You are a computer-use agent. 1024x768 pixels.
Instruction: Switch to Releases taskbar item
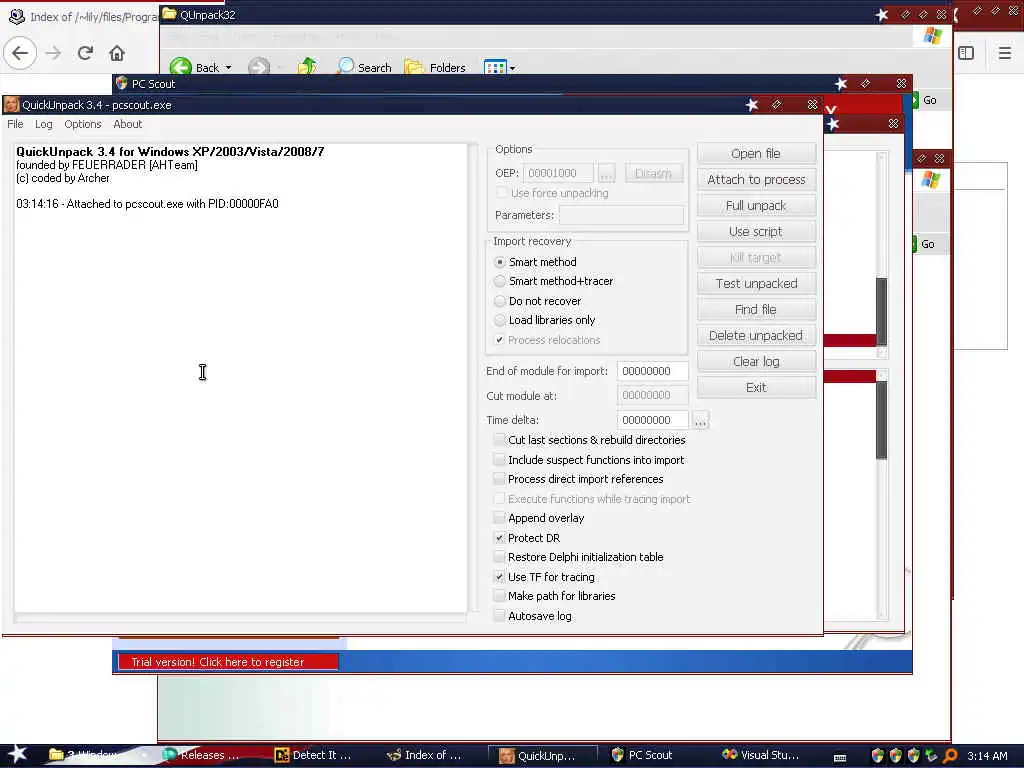tap(201, 755)
